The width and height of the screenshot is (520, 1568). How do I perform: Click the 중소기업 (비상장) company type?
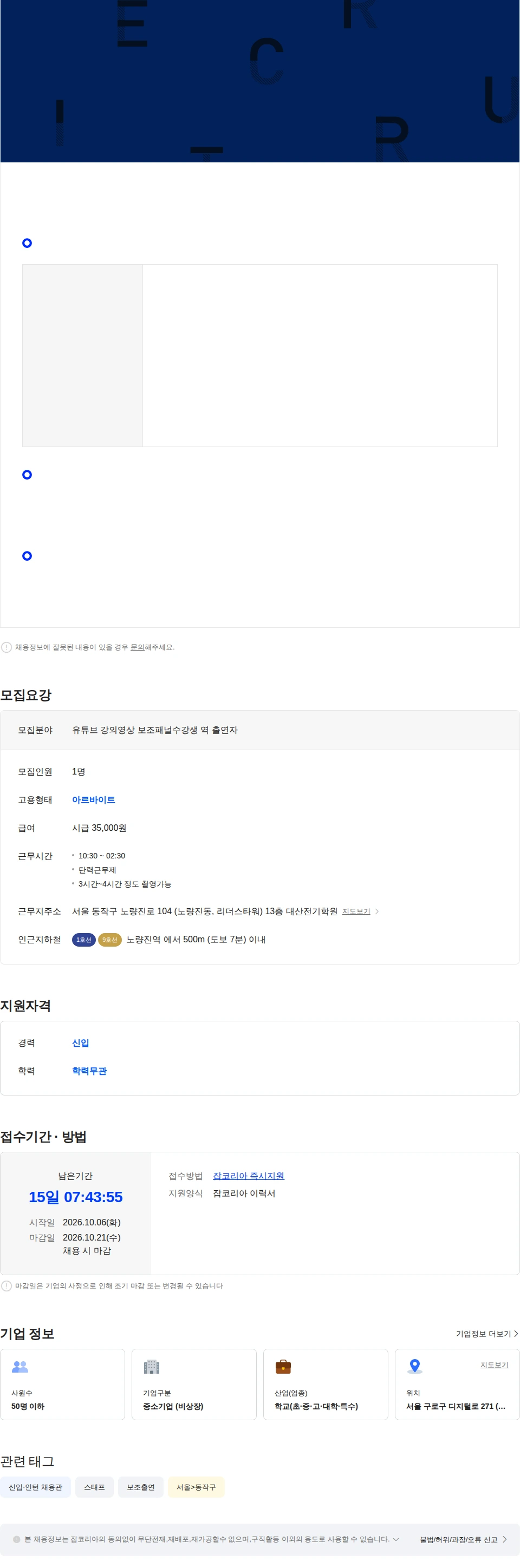[173, 1406]
